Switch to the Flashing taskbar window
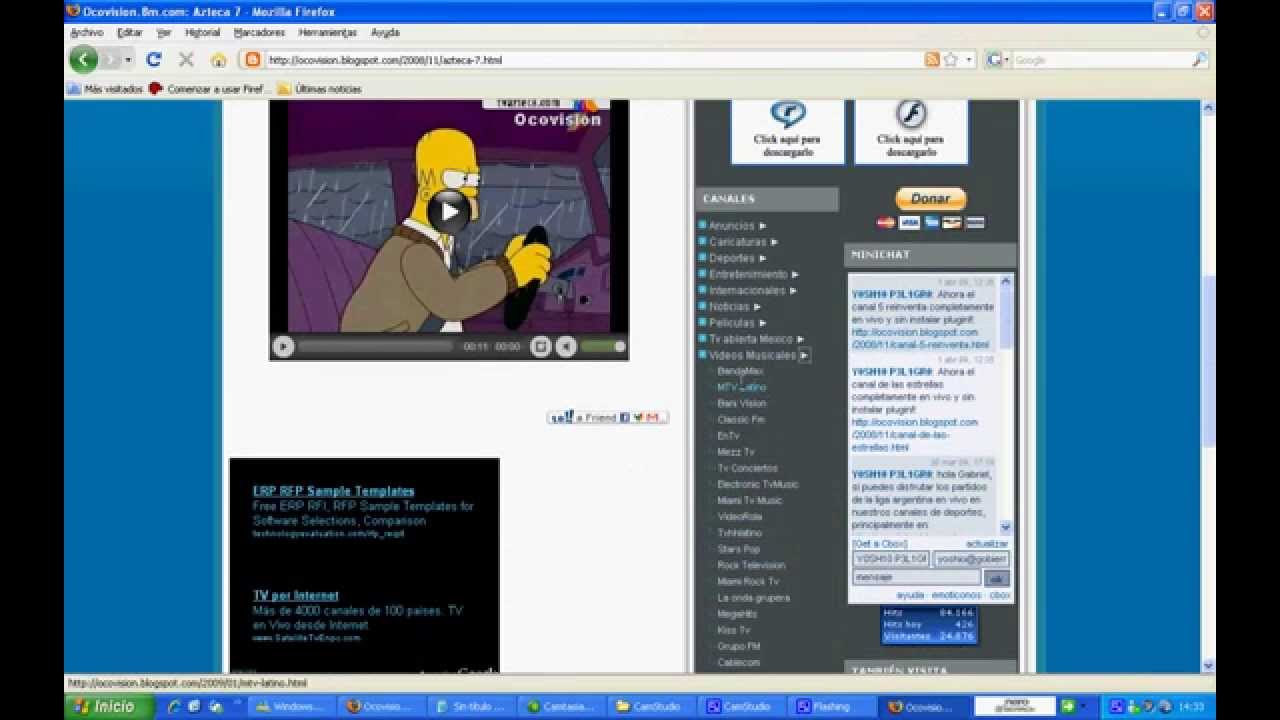1280x720 pixels. click(831, 706)
